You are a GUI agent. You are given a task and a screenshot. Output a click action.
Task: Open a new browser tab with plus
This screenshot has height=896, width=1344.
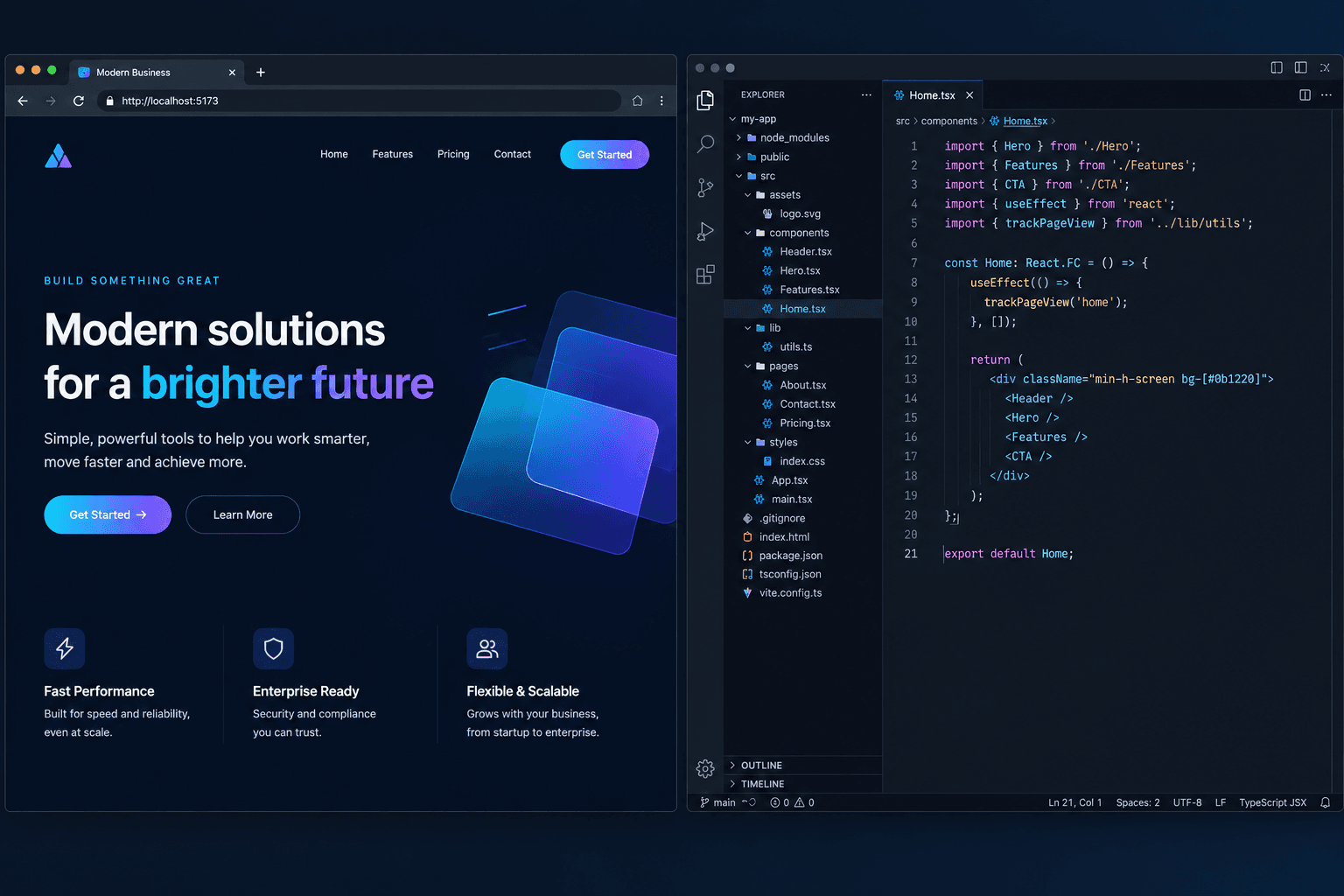(260, 73)
